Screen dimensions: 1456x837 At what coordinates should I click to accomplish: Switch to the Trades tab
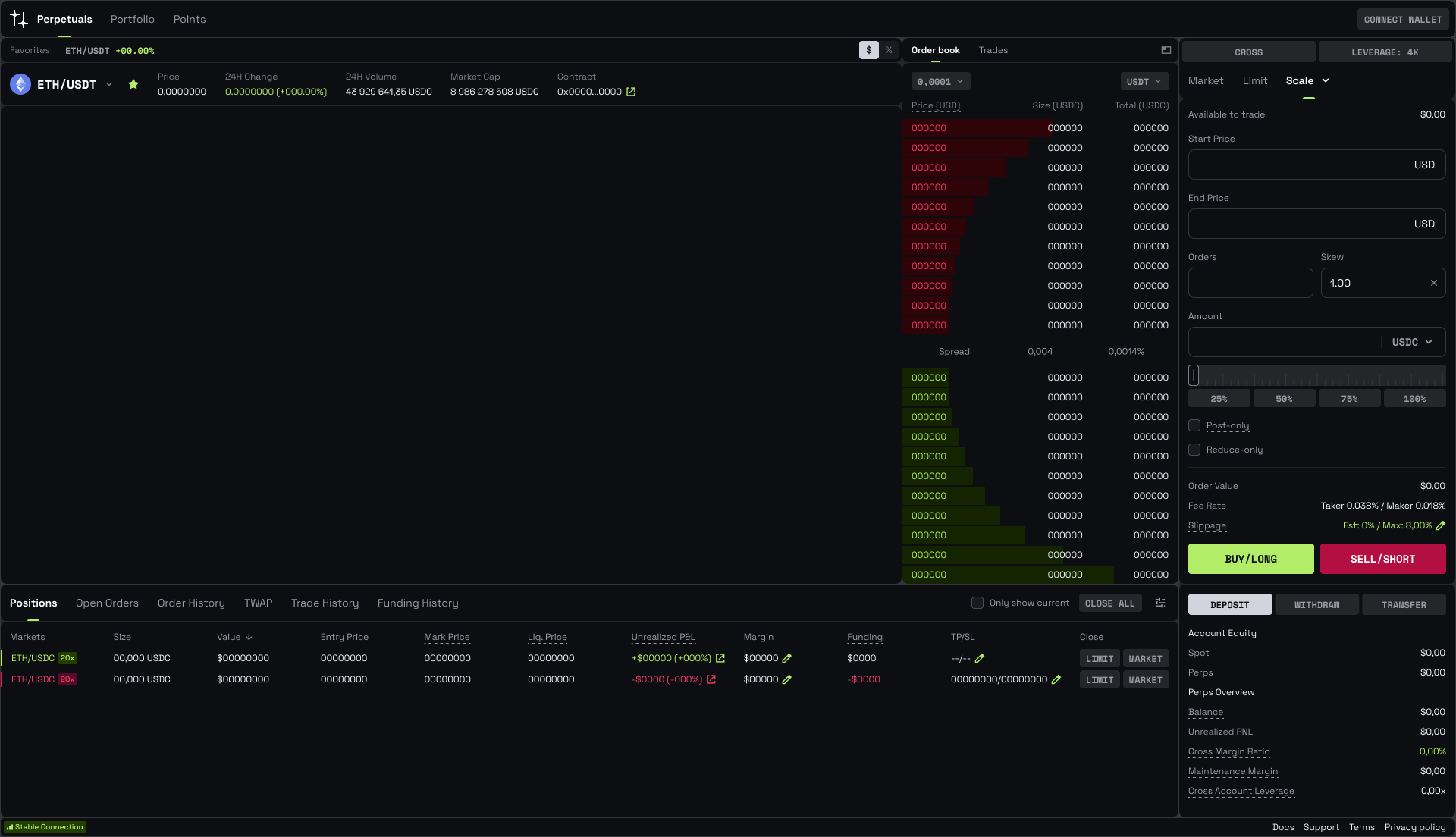click(993, 50)
